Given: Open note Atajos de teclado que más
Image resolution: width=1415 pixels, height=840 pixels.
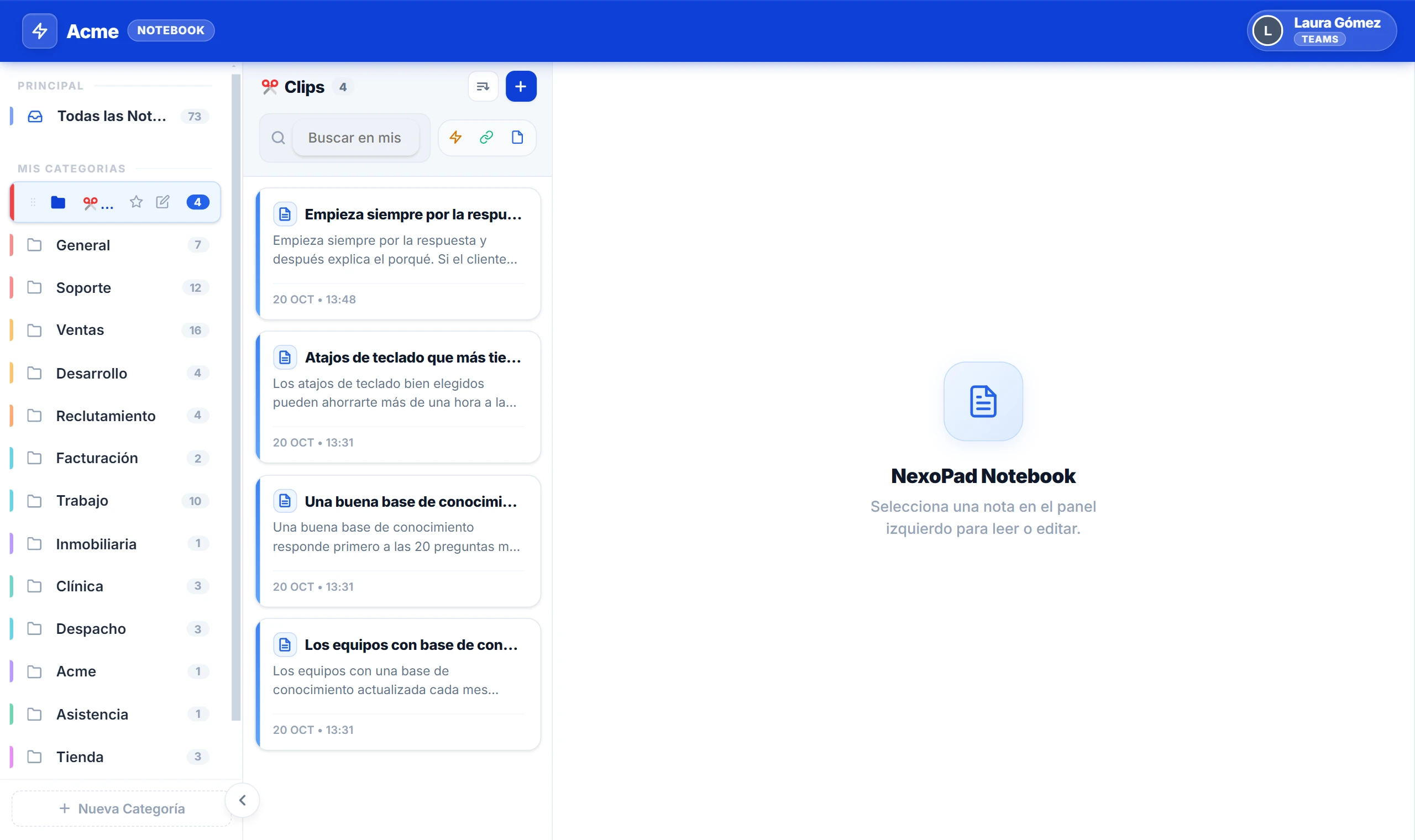Looking at the screenshot, I should click(399, 397).
